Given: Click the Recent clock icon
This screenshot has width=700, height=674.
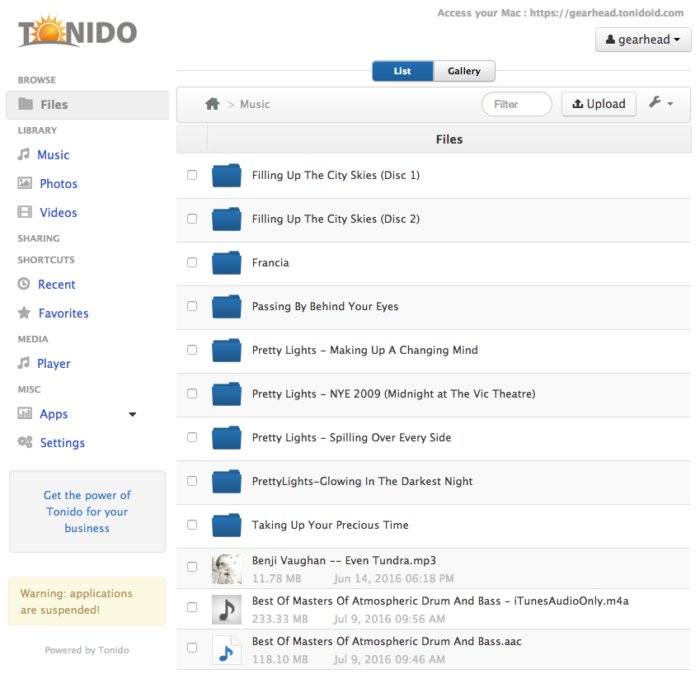Looking at the screenshot, I should 25,285.
